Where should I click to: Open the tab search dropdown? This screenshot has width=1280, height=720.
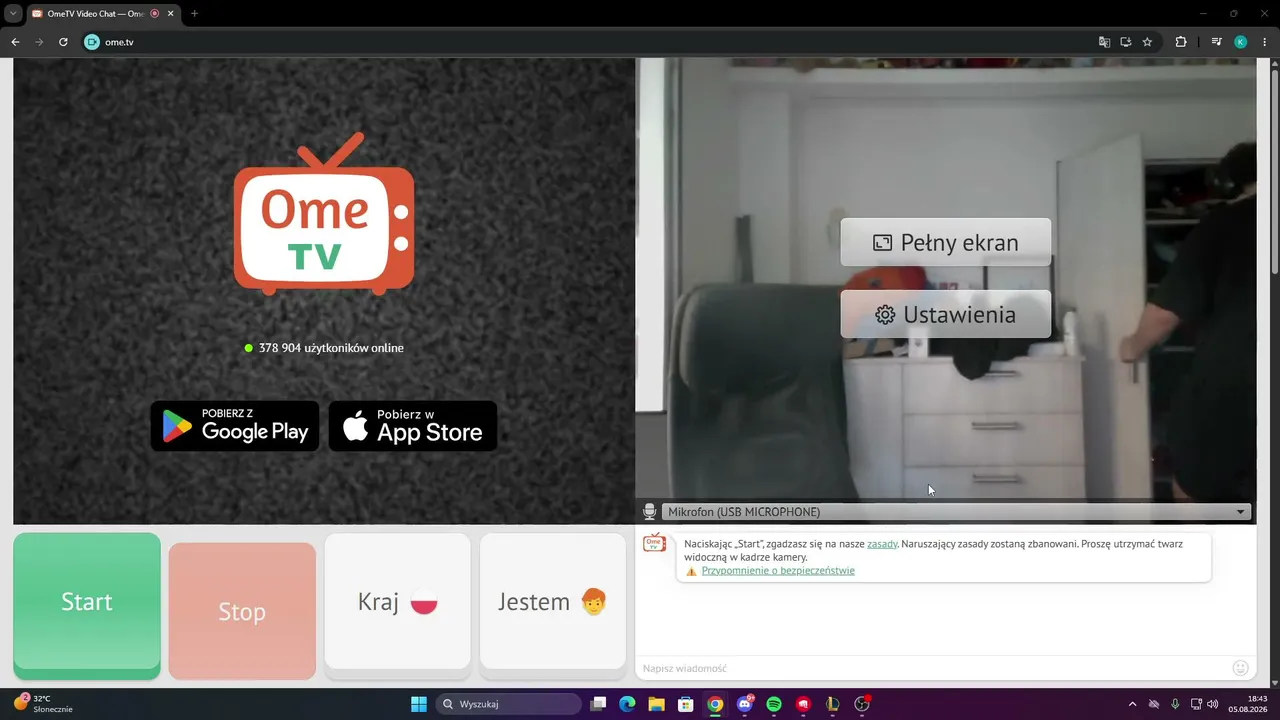13,14
